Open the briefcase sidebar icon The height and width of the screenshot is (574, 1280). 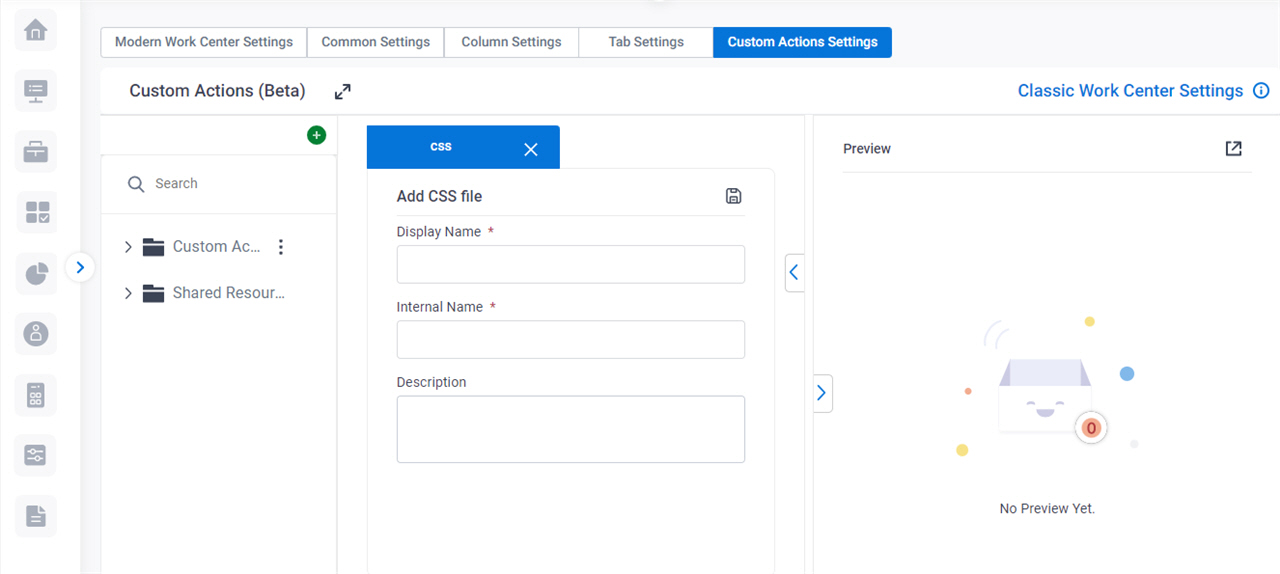pyautogui.click(x=36, y=152)
